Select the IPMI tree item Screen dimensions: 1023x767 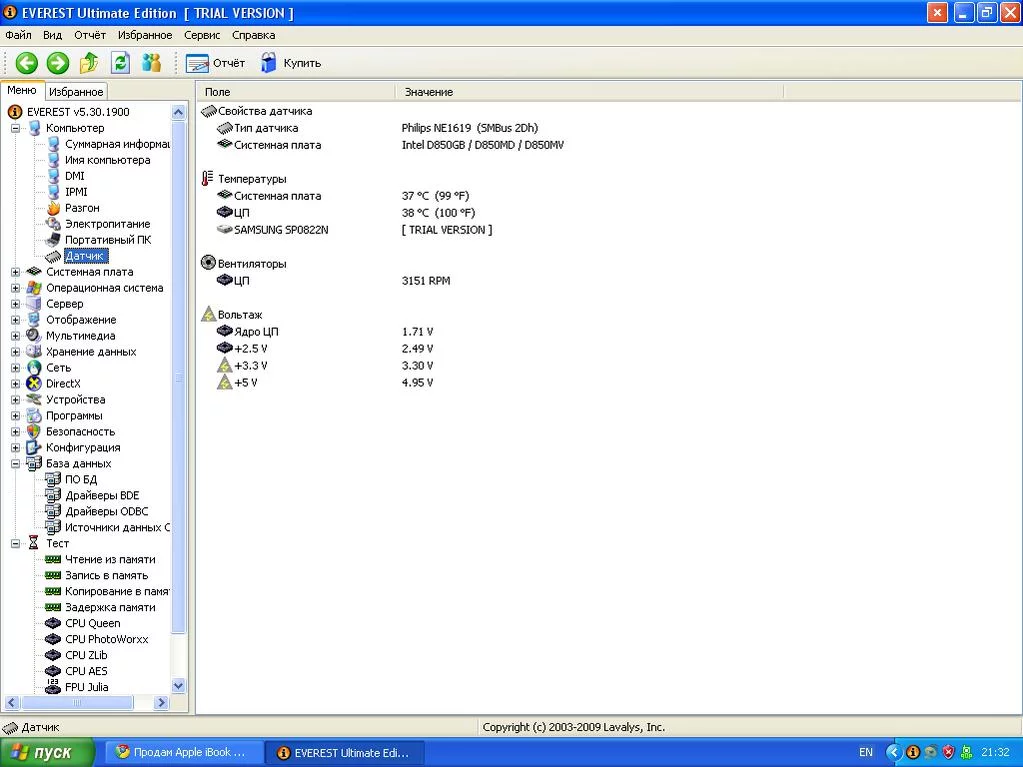pyautogui.click(x=76, y=192)
